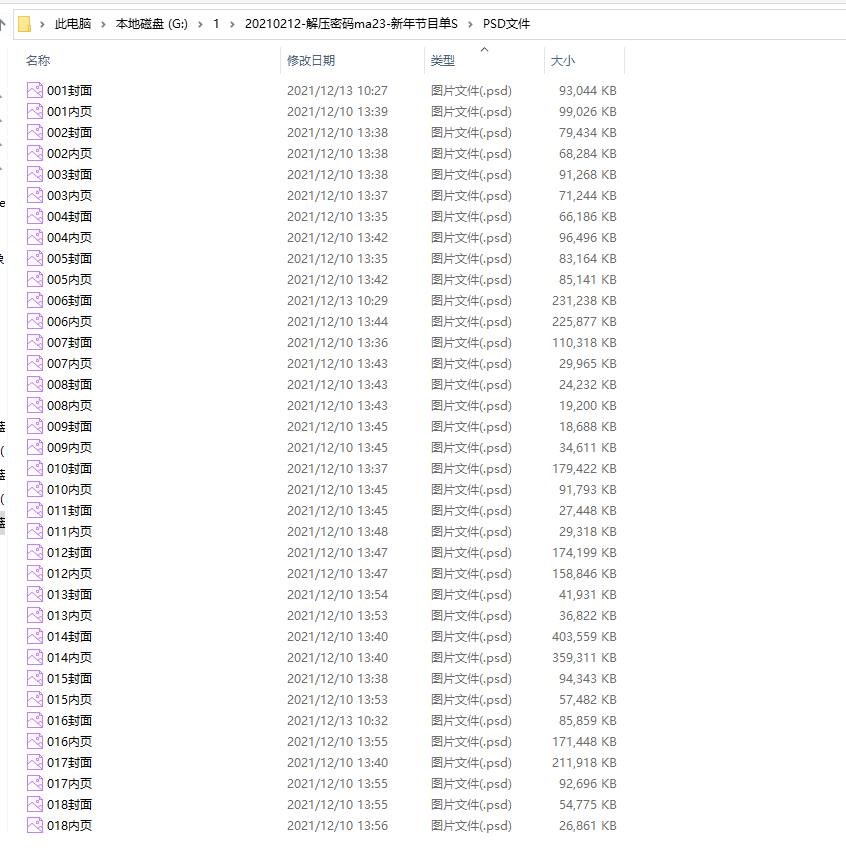Click the file icon of 011内页
Viewport: 846px width, 850px height.
point(35,531)
